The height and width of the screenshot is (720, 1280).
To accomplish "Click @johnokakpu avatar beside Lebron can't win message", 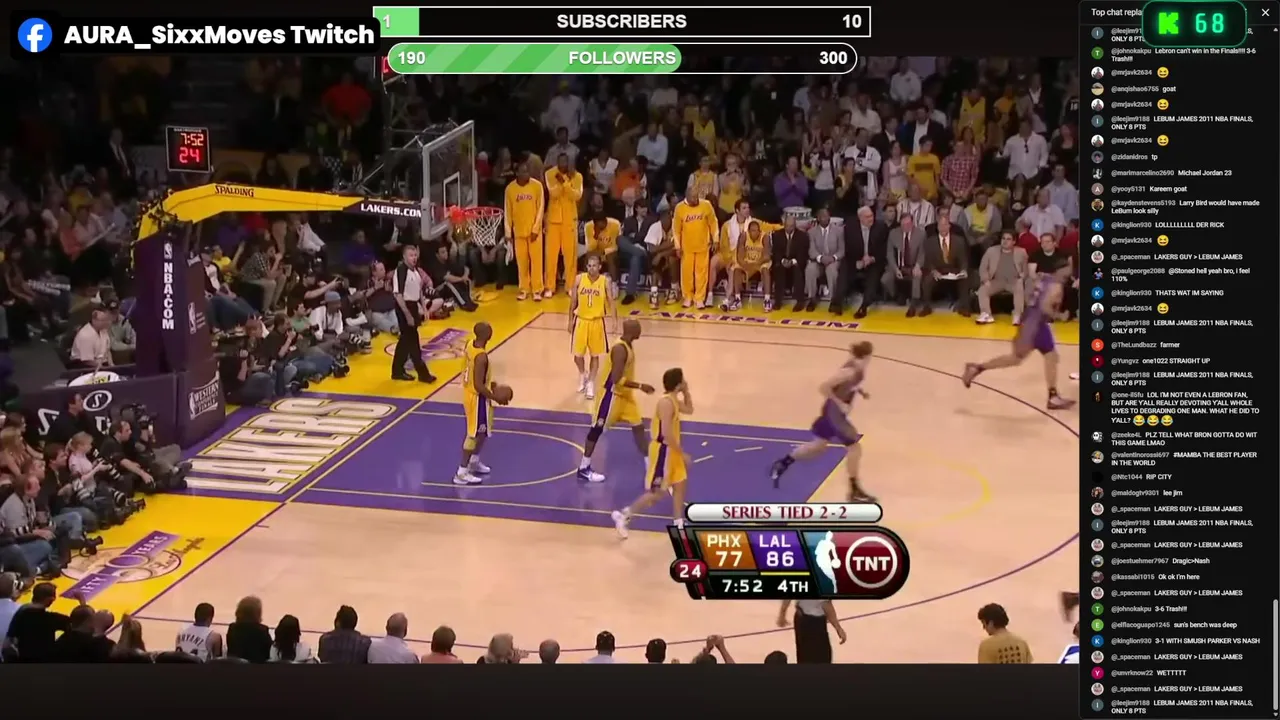I will click(1097, 51).
